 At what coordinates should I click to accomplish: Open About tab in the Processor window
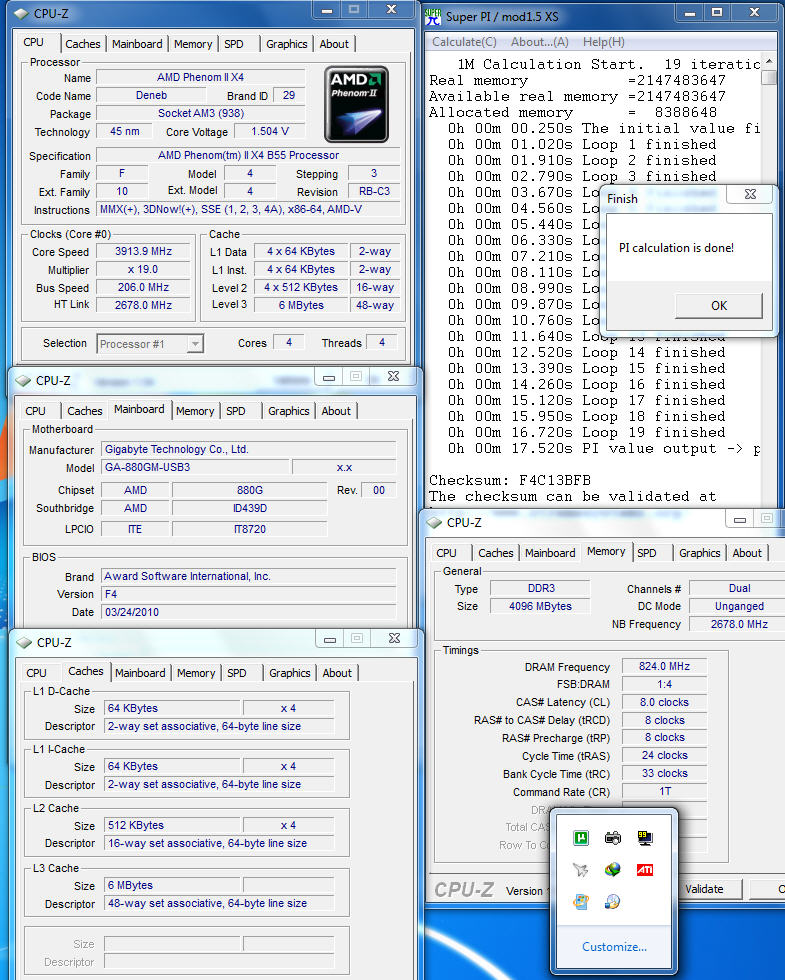pyautogui.click(x=334, y=44)
